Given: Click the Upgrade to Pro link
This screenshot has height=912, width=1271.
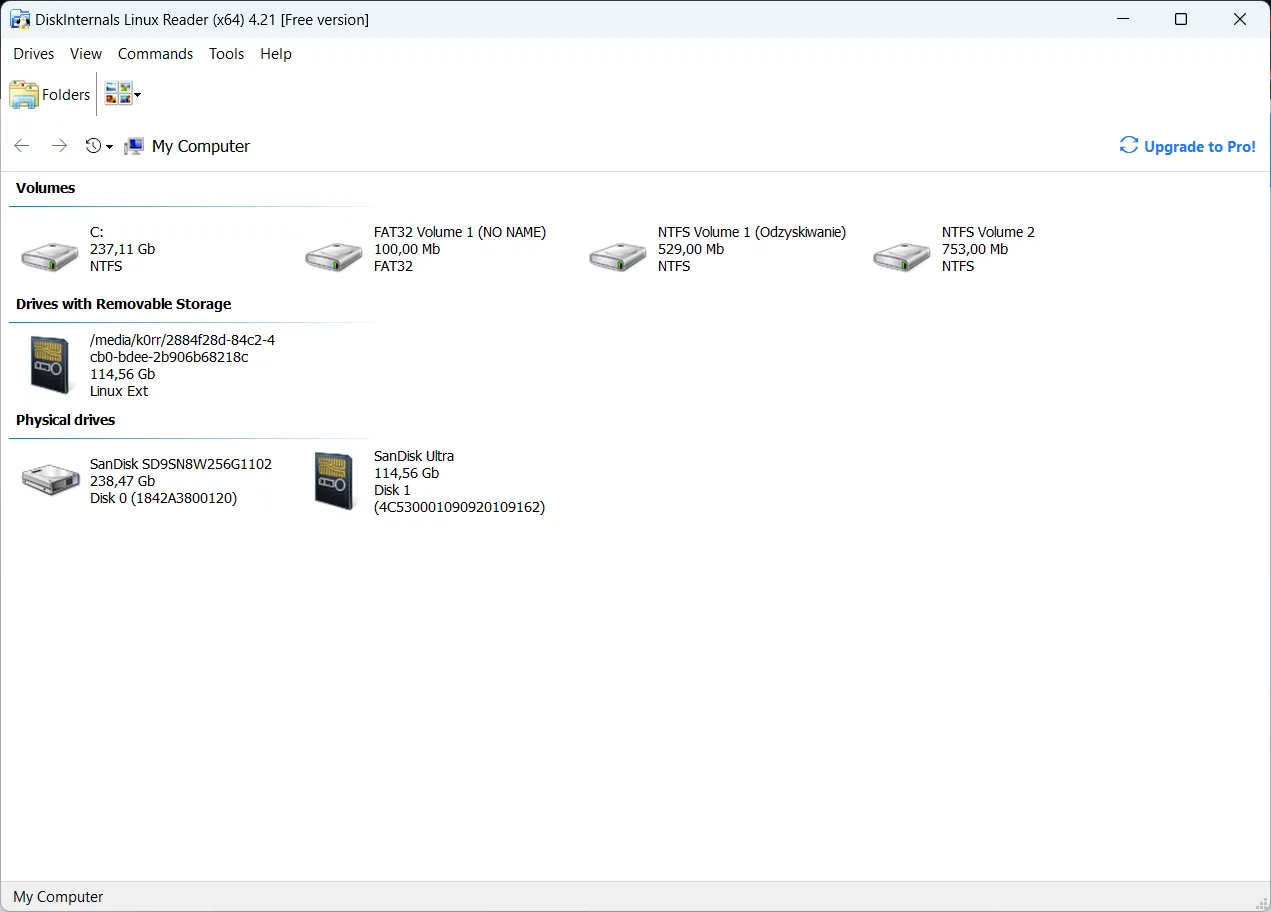Looking at the screenshot, I should click(1188, 146).
